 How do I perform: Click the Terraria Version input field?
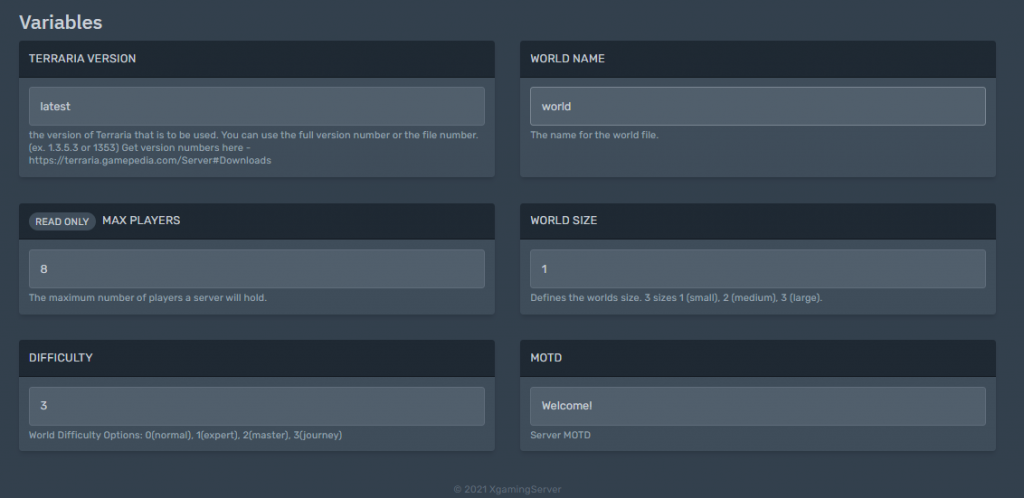pyautogui.click(x=257, y=106)
